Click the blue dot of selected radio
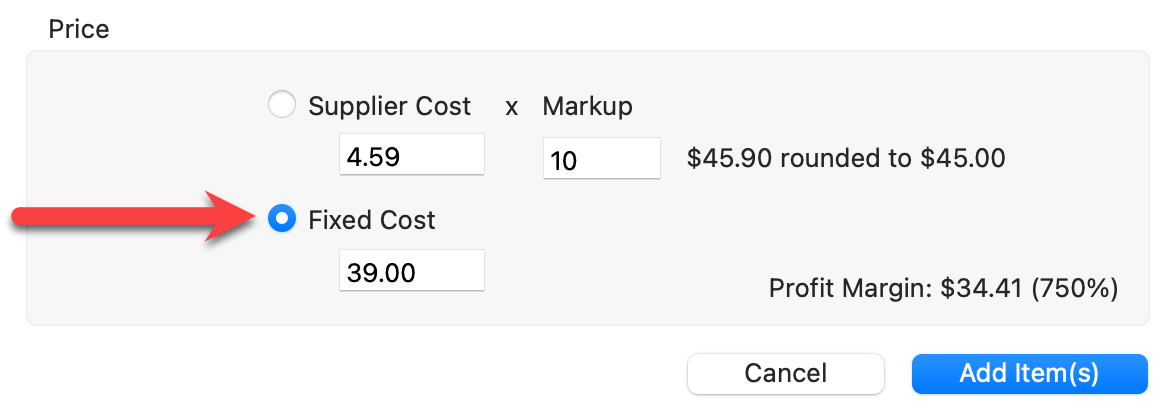Screen dimensions: 1176x418 [283, 219]
